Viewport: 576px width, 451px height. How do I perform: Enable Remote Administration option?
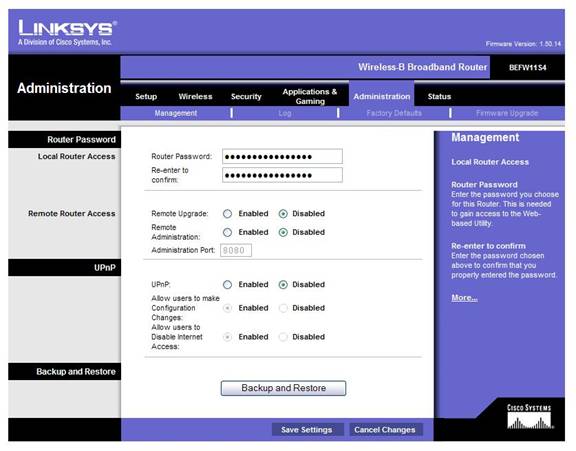[227, 232]
